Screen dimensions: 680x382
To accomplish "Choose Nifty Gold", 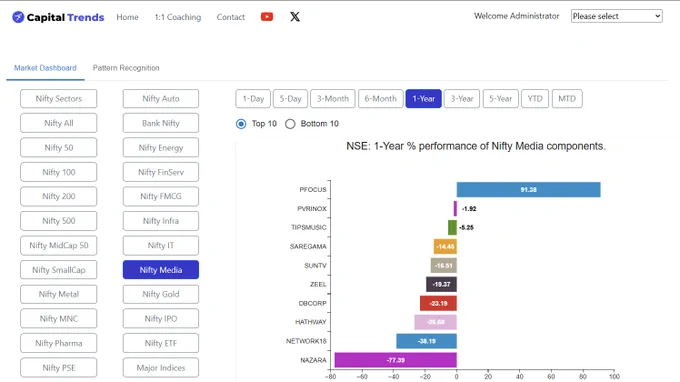I will click(x=161, y=294).
